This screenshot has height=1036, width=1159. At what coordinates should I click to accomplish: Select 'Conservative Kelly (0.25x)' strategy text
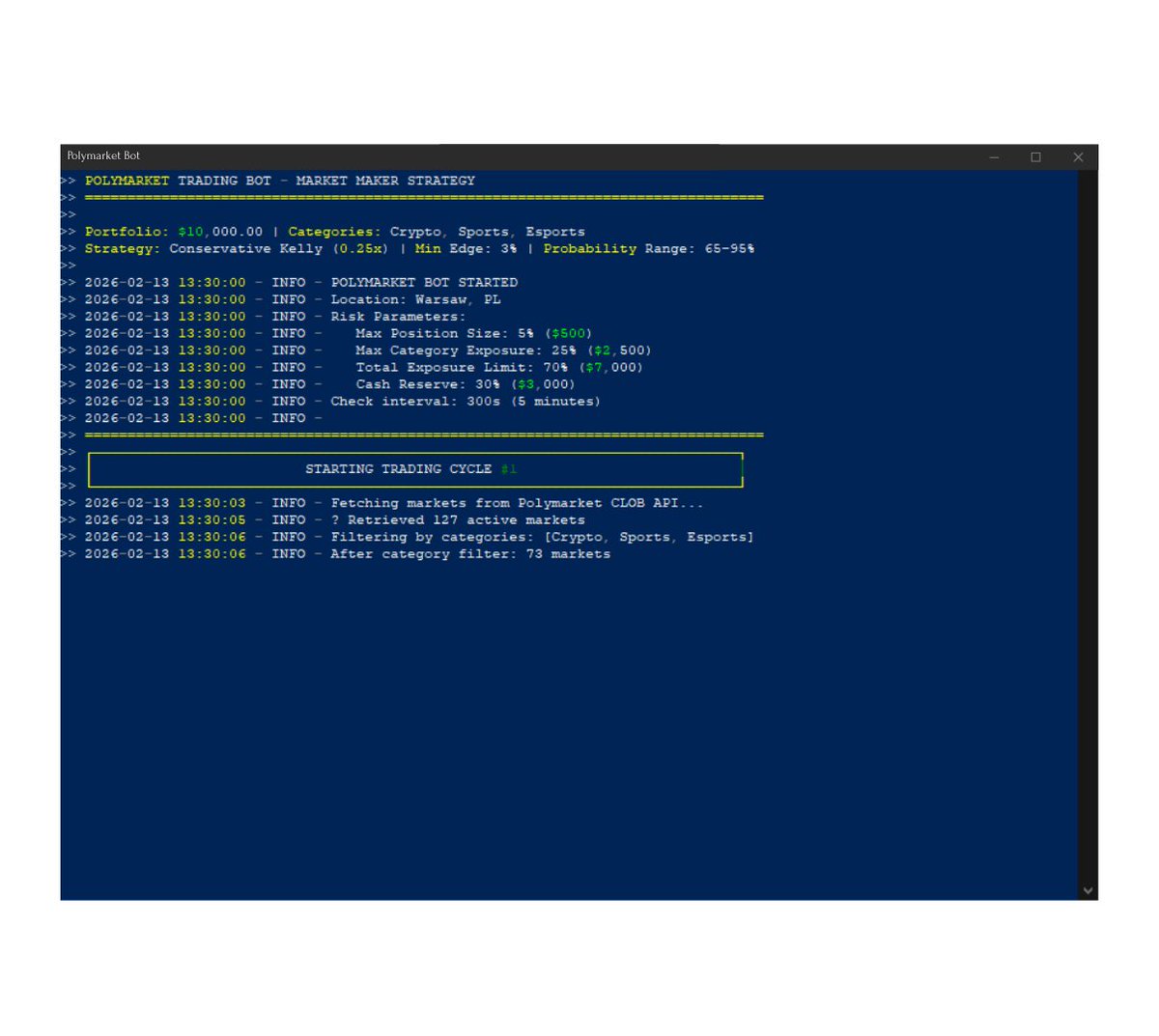coord(279,249)
